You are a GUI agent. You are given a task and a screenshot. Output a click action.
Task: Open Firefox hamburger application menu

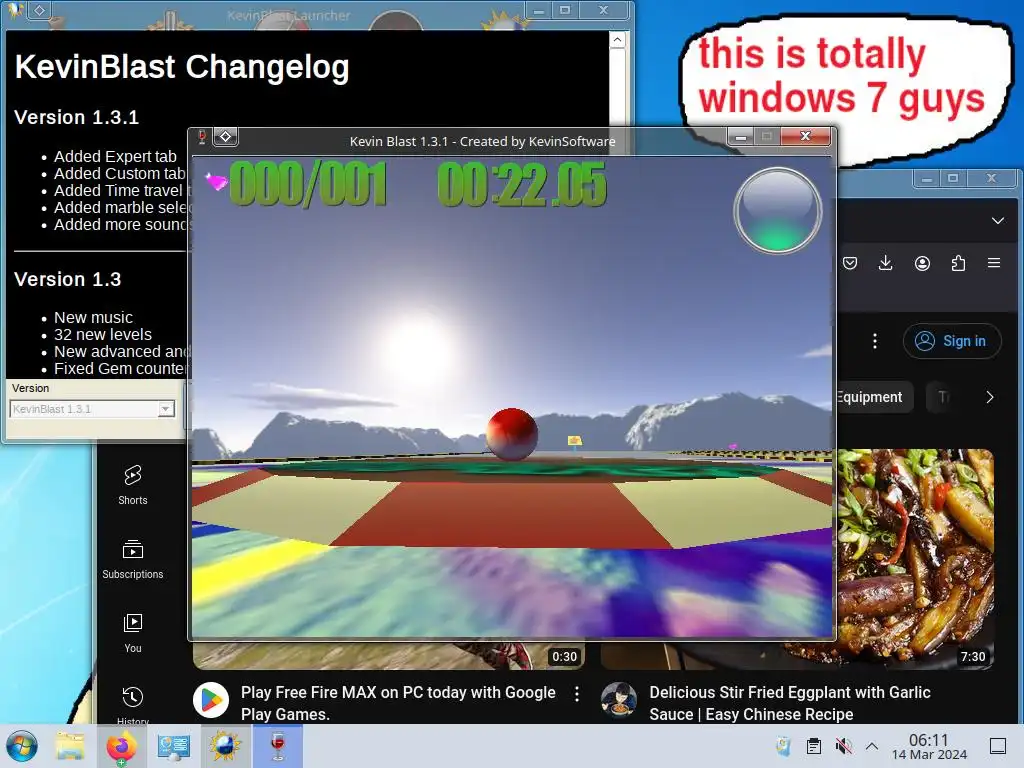994,263
